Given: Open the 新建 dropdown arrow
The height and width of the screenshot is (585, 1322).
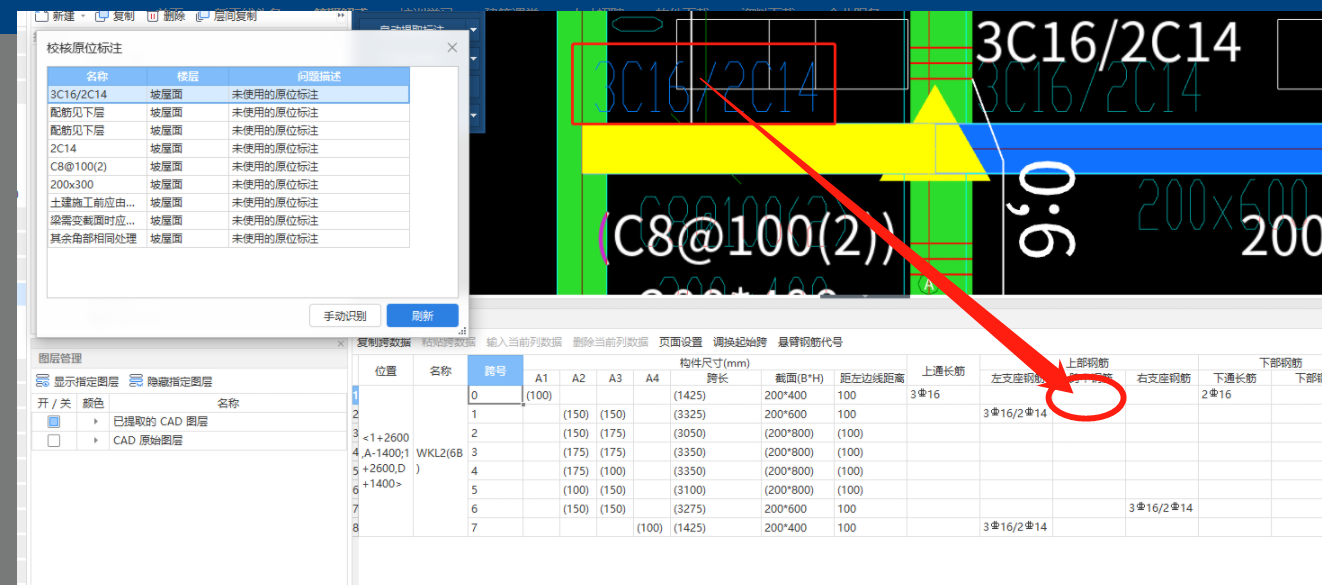Looking at the screenshot, I should (x=82, y=17).
